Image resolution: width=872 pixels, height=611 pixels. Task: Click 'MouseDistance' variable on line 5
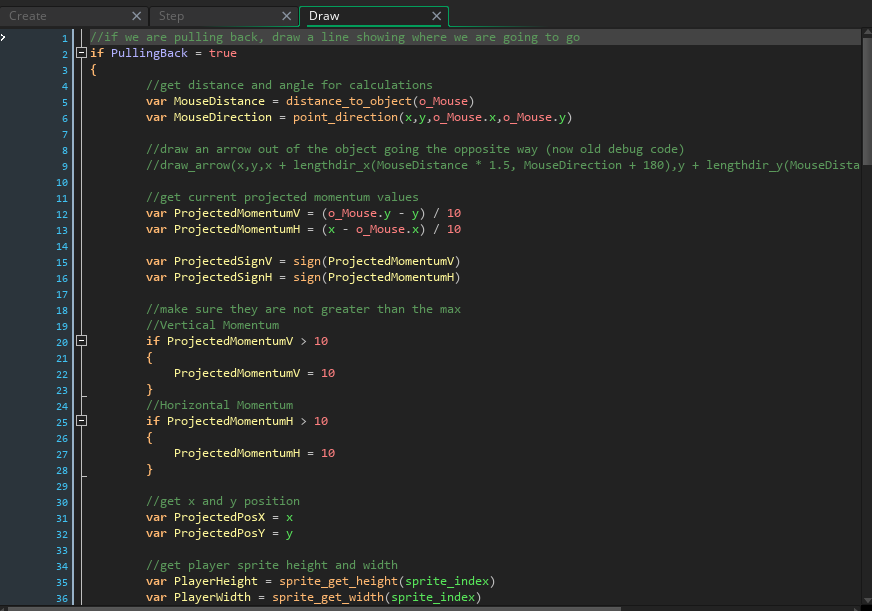(x=219, y=101)
